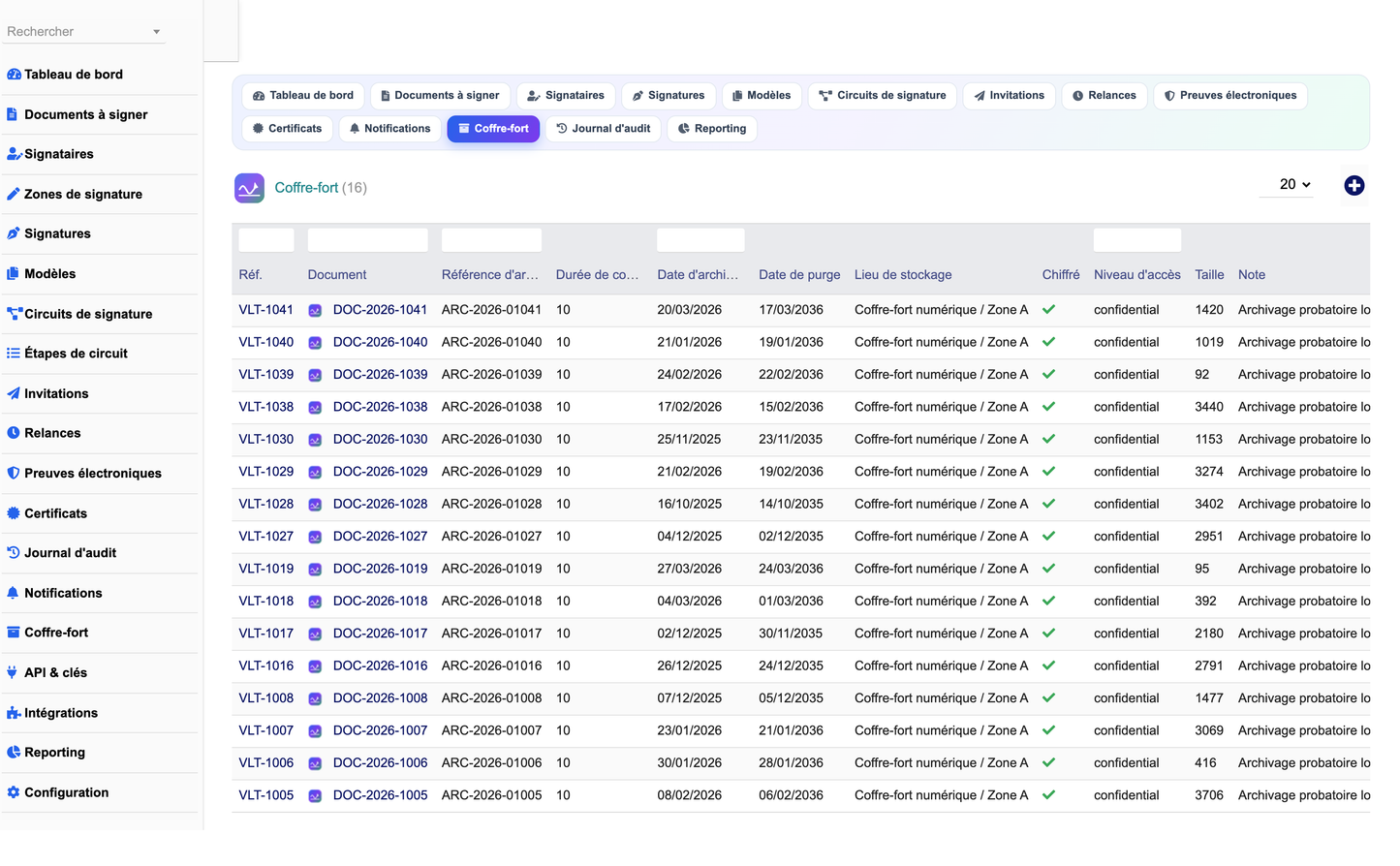1400x866 pixels.
Task: Click the Document column filter field
Action: [x=367, y=240]
